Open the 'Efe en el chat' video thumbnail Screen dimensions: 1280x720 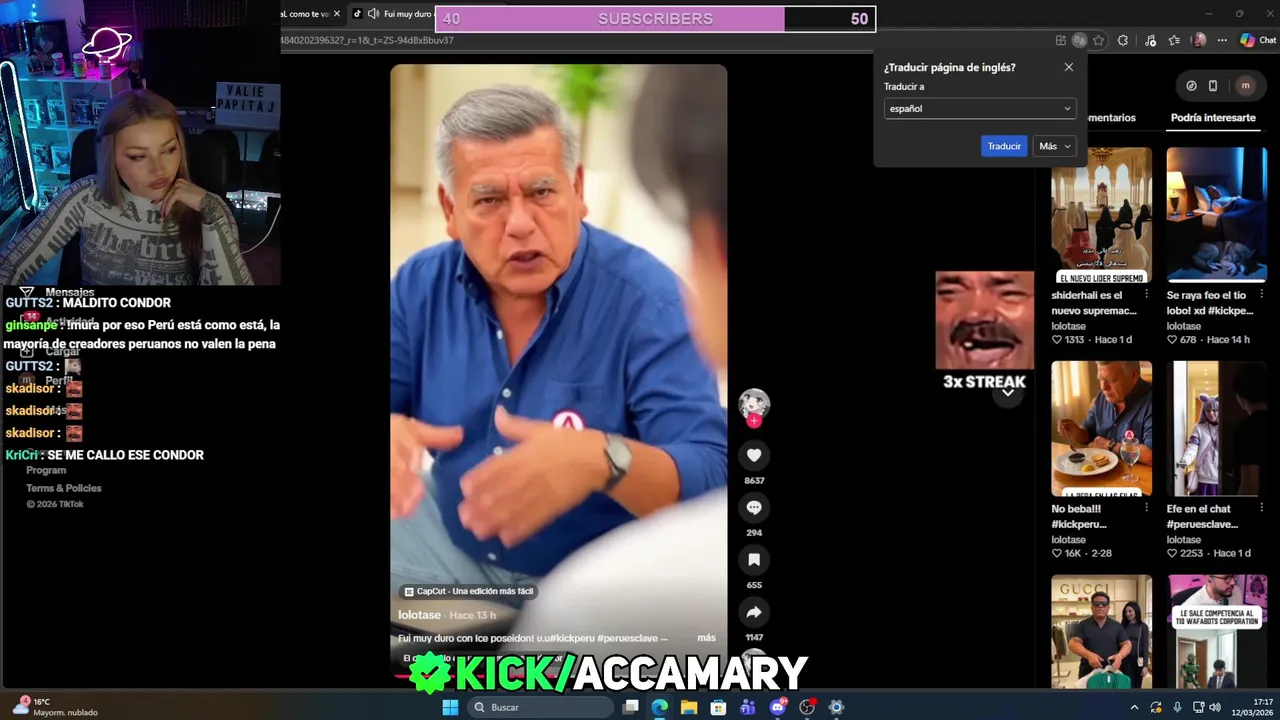click(1216, 429)
